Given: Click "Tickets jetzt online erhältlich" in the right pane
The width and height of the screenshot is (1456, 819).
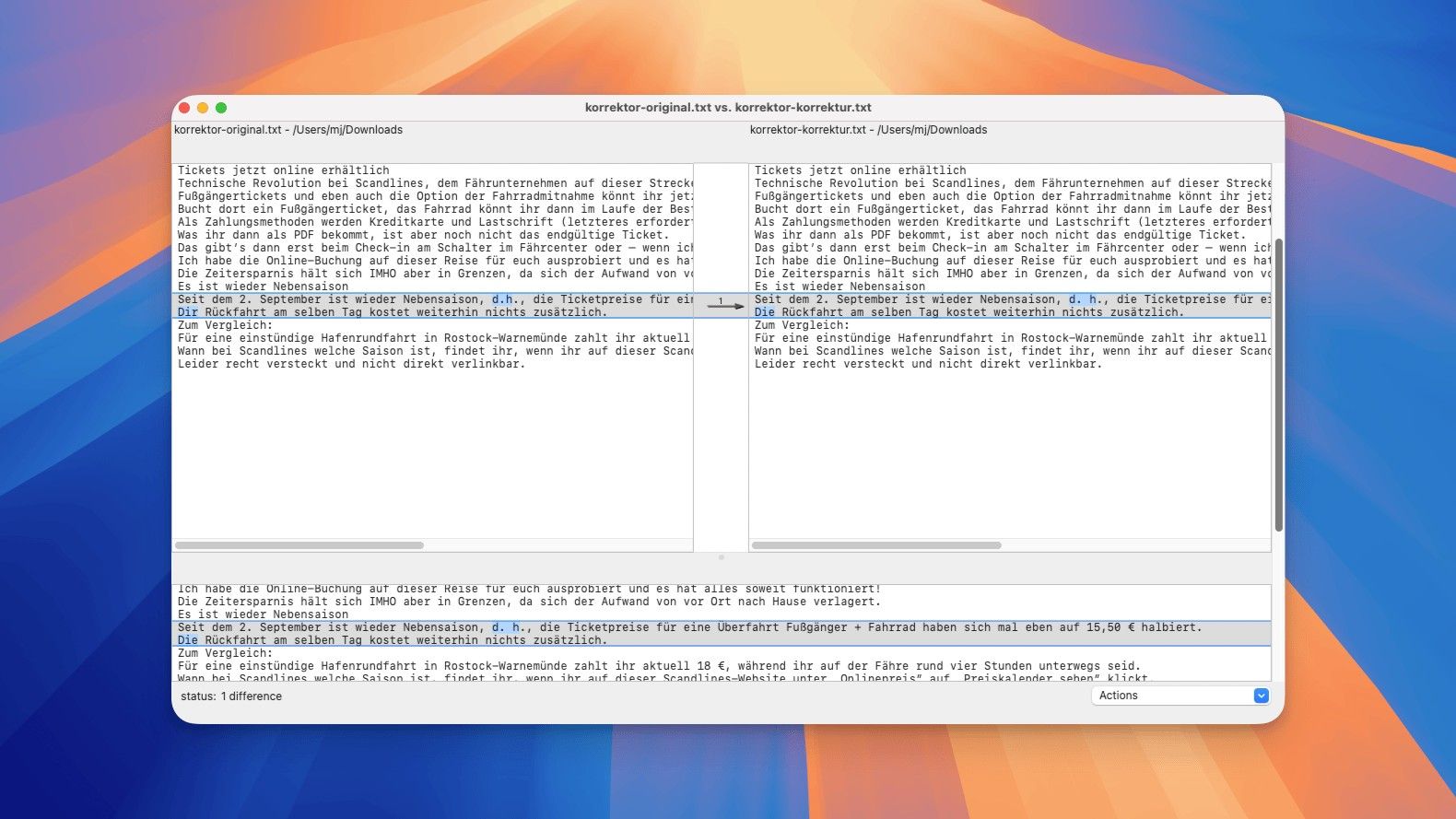Looking at the screenshot, I should tap(860, 170).
